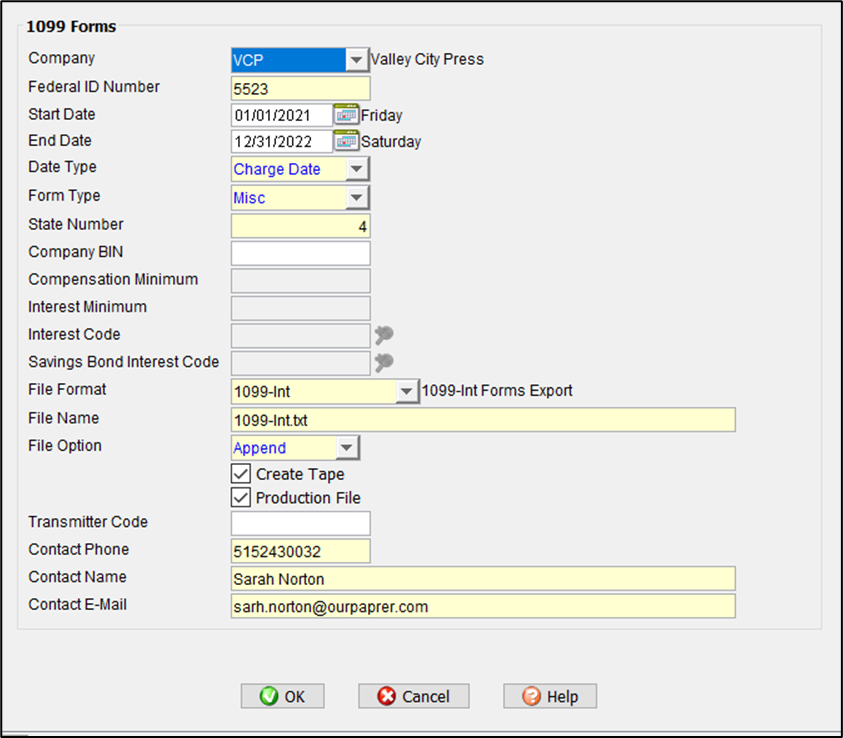The height and width of the screenshot is (738, 843).
Task: Open the Date Type dropdown
Action: [x=357, y=170]
